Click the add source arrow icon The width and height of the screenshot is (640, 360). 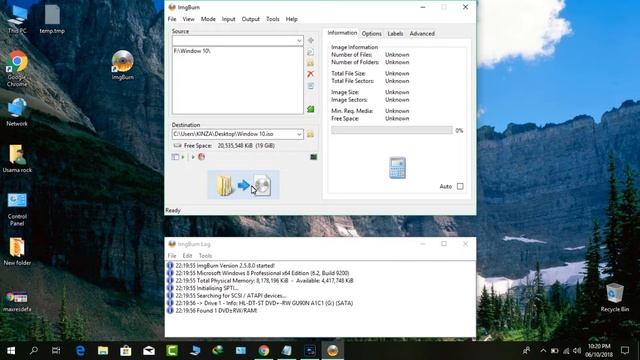point(311,40)
